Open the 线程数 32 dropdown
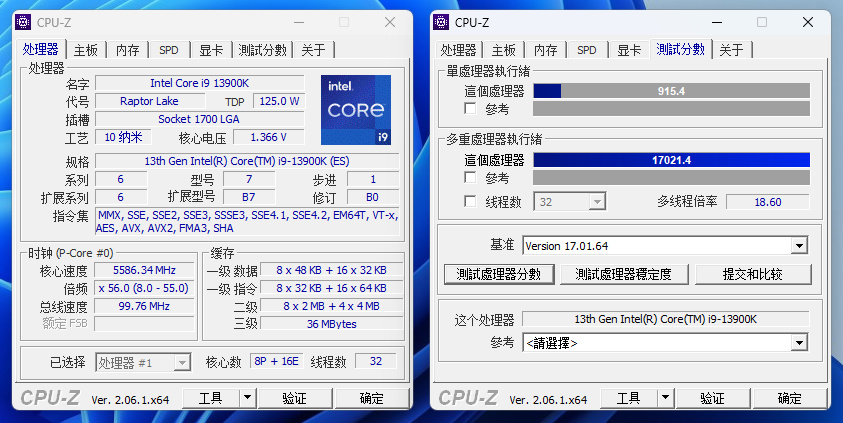Viewport: 843px width, 423px height. pyautogui.click(x=570, y=202)
